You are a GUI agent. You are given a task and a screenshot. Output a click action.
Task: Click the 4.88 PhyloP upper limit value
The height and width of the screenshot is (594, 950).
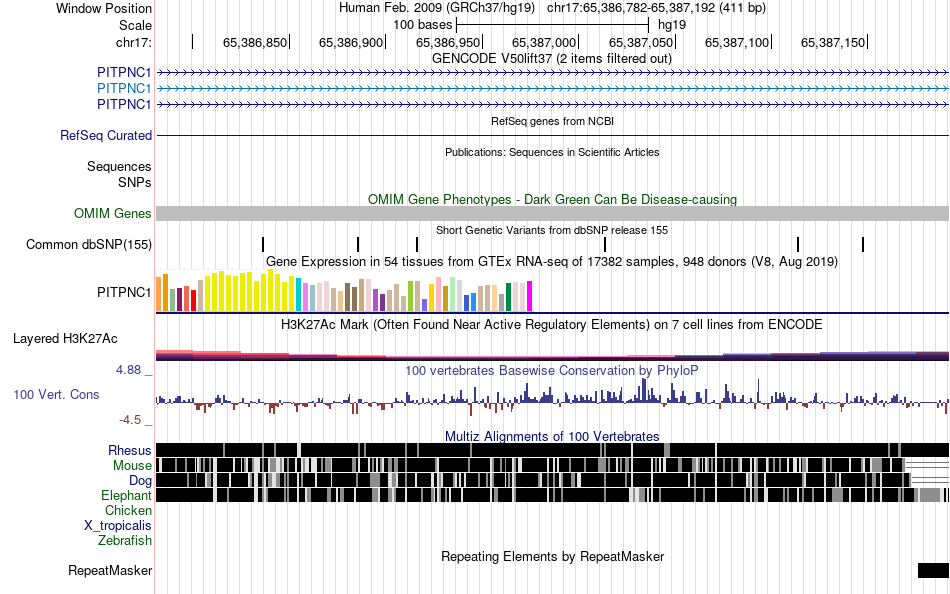(128, 370)
